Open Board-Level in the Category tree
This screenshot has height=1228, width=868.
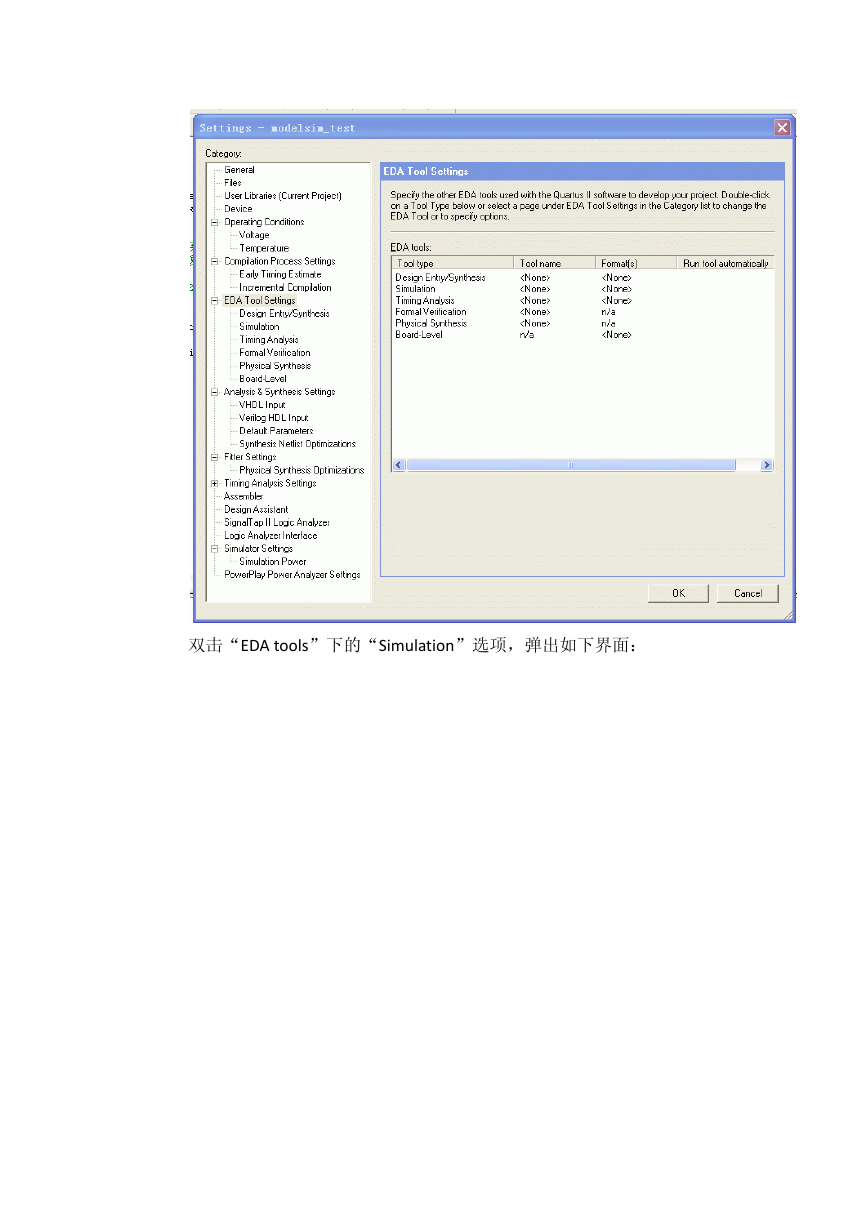(263, 378)
